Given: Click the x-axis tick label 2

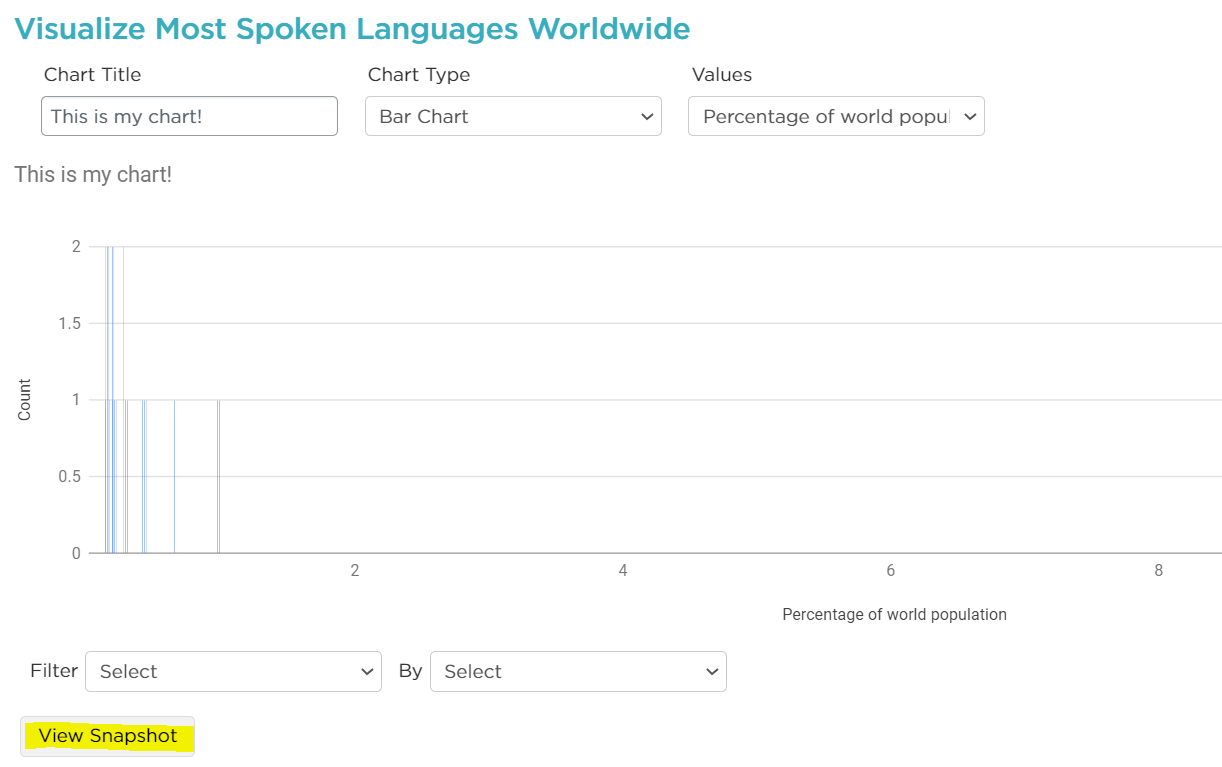Looking at the screenshot, I should pyautogui.click(x=354, y=571).
